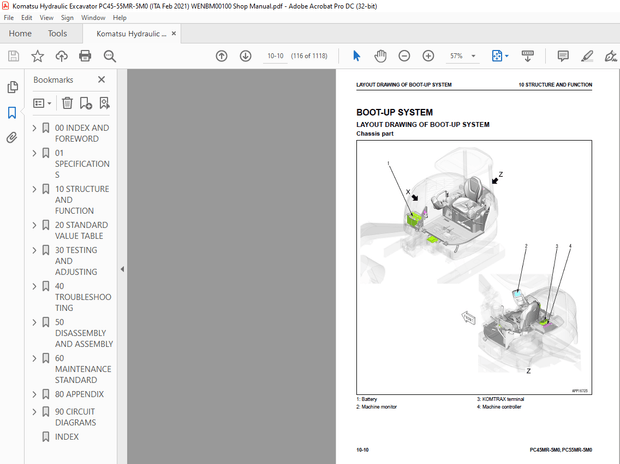The height and width of the screenshot is (464, 620).
Task: Expand the 20 STANDARD VALUE TABLE bookmark
Action: (34, 225)
